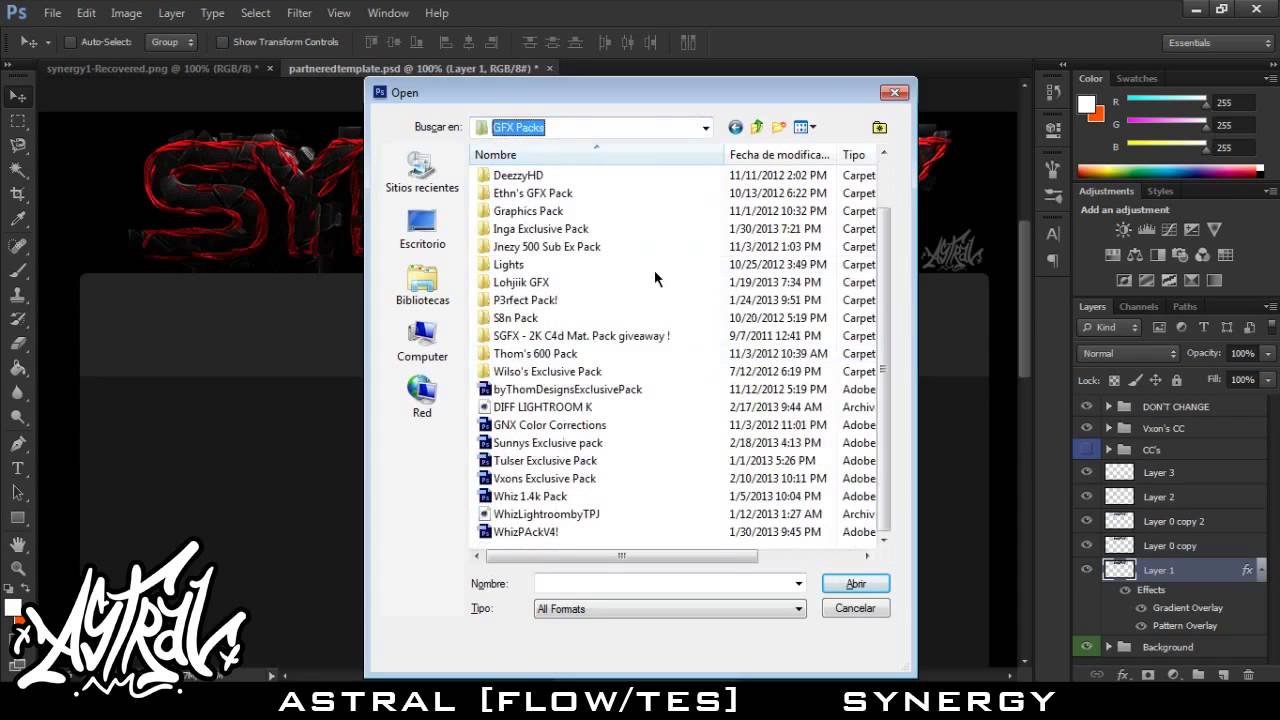
Task: Select Whiz 1.4k Pack file
Action: pos(530,496)
